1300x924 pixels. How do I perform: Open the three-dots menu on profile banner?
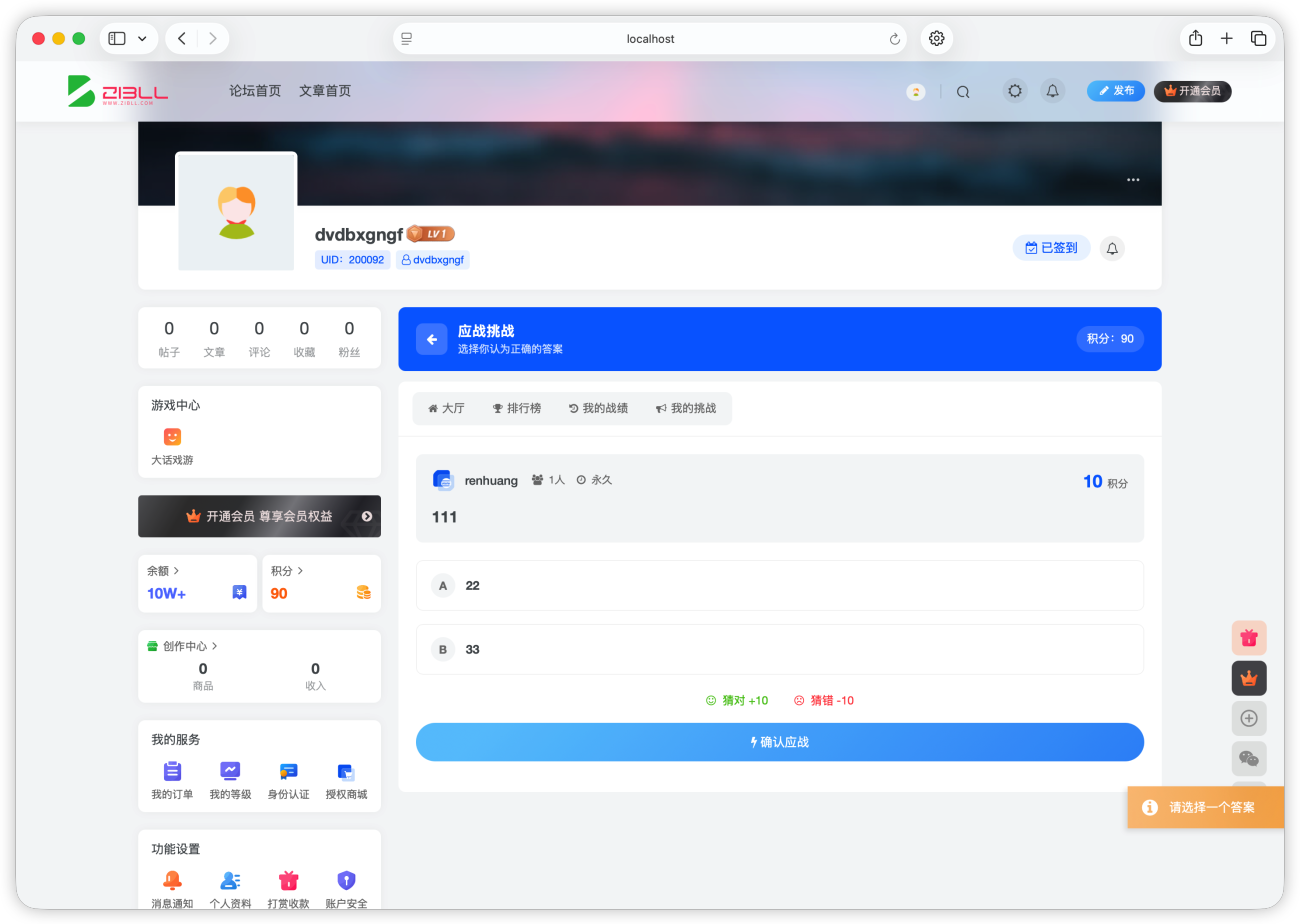(x=1133, y=180)
